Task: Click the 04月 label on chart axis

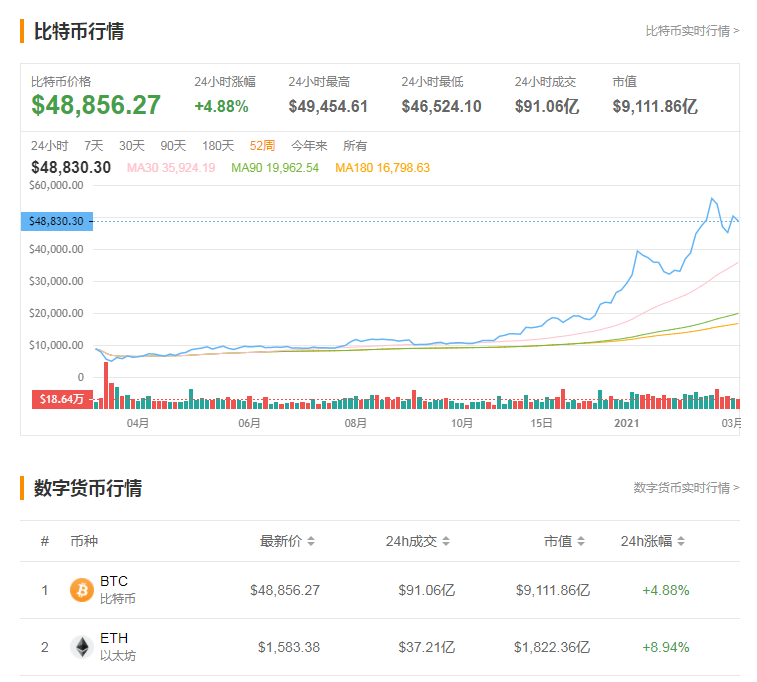Action: [138, 423]
